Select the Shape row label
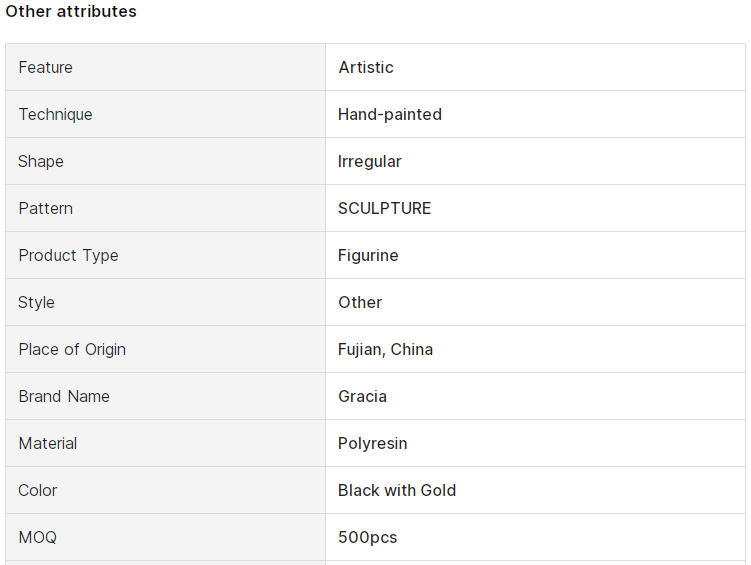Screen dimensions: 751x565 coord(41,161)
